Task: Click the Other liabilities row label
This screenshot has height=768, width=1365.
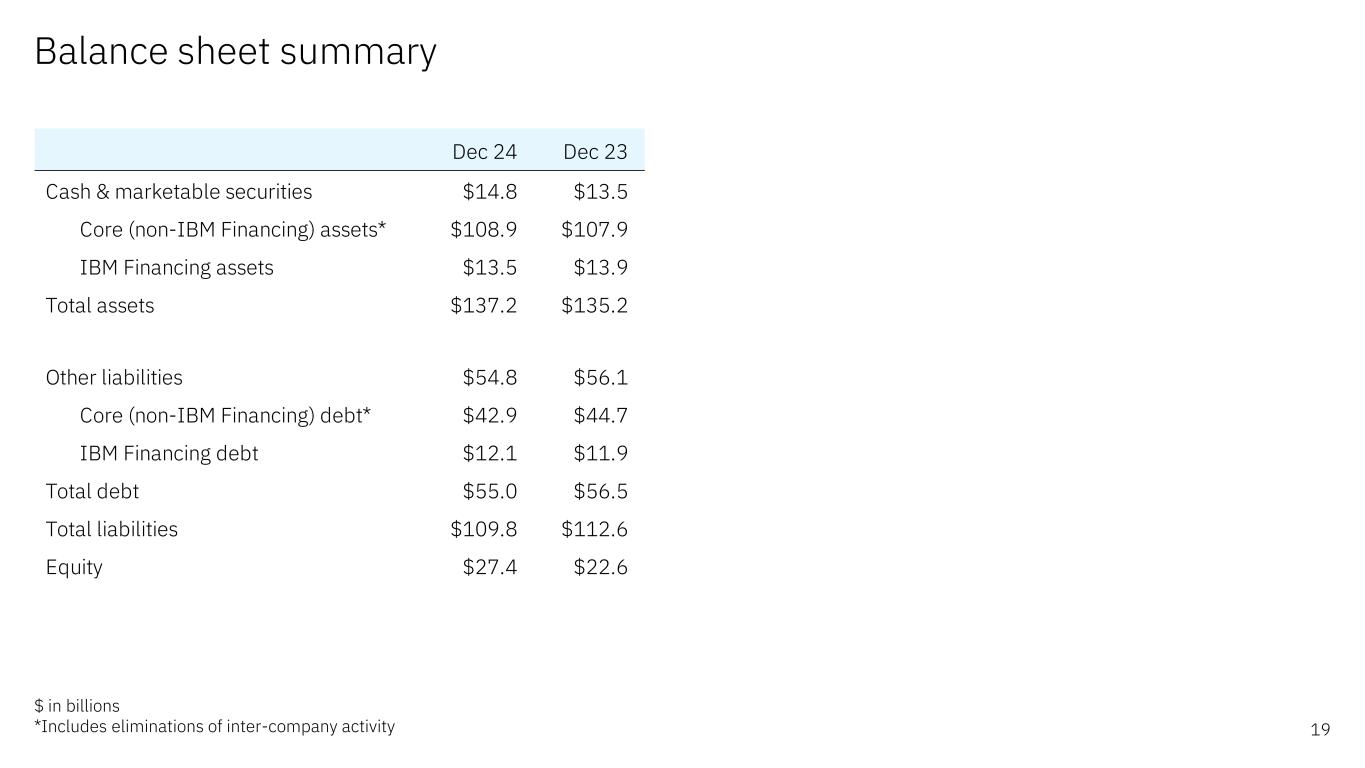Action: click(x=114, y=378)
